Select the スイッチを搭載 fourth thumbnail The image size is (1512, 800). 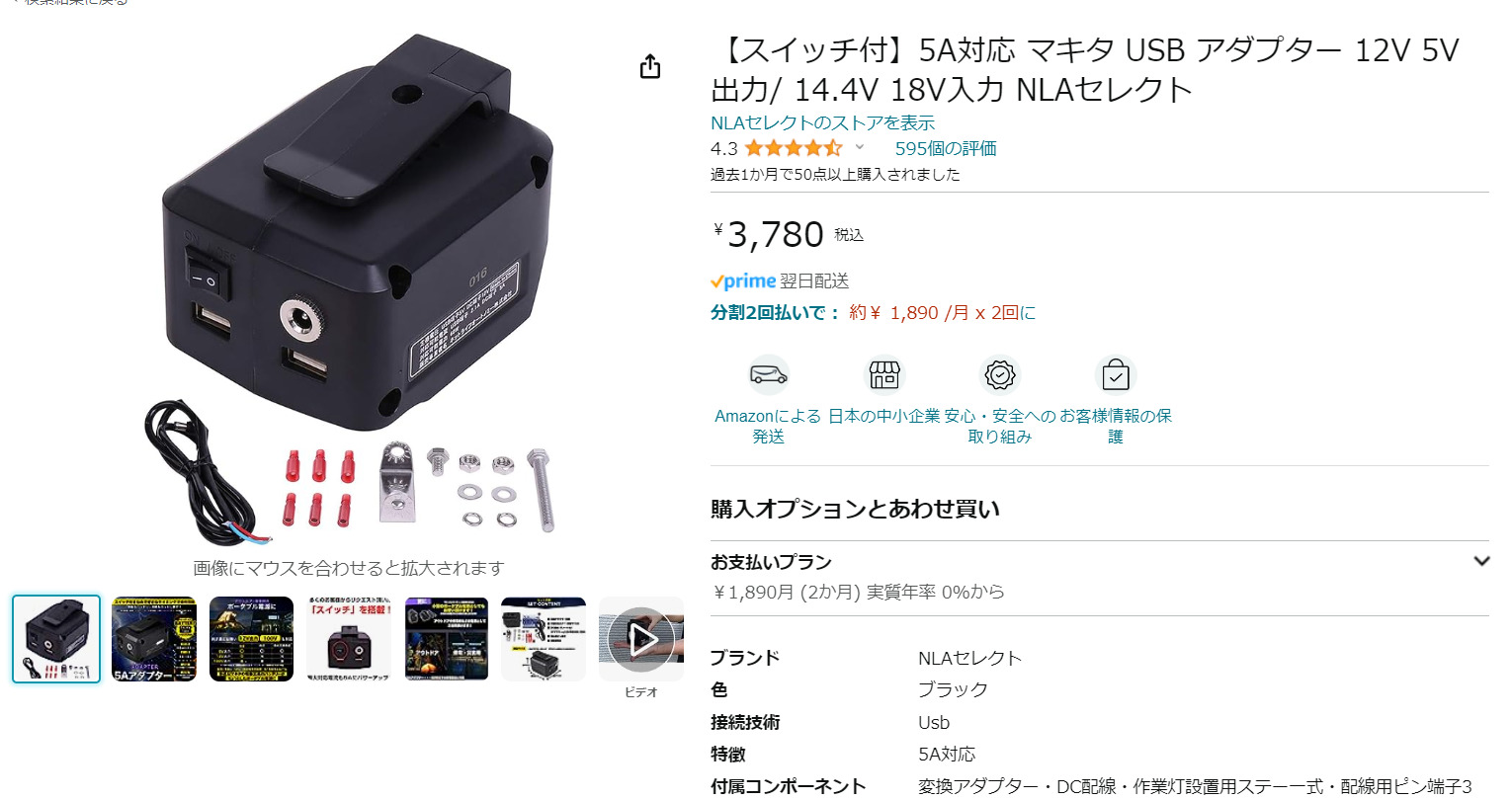click(349, 639)
